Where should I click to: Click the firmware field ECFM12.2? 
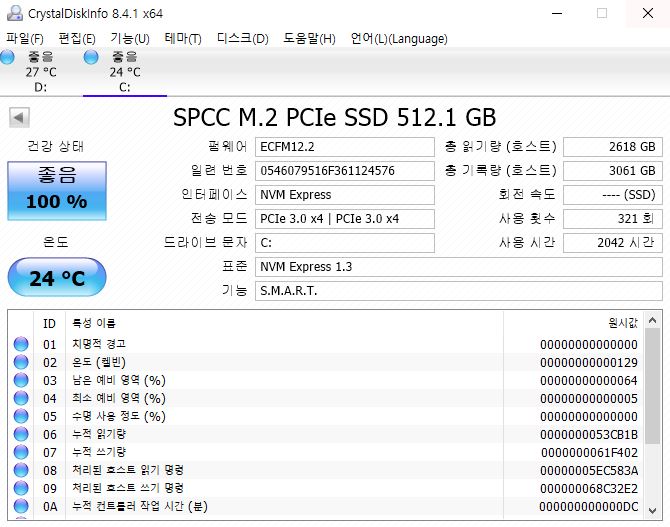click(x=345, y=147)
